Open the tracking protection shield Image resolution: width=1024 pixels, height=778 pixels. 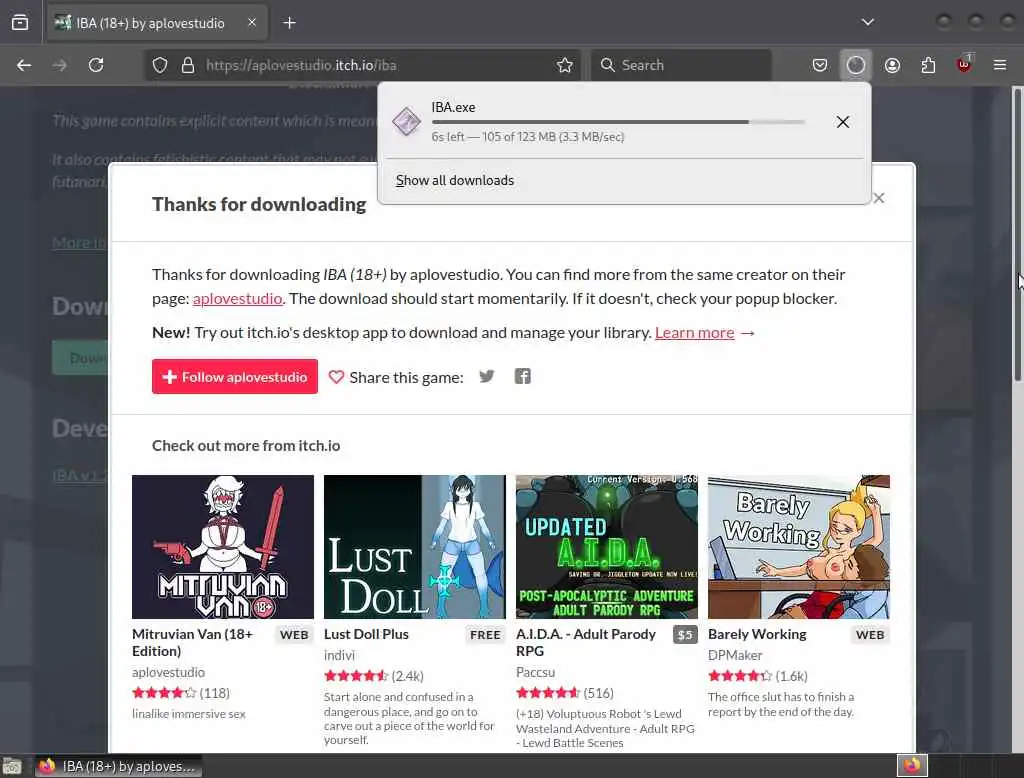point(160,65)
